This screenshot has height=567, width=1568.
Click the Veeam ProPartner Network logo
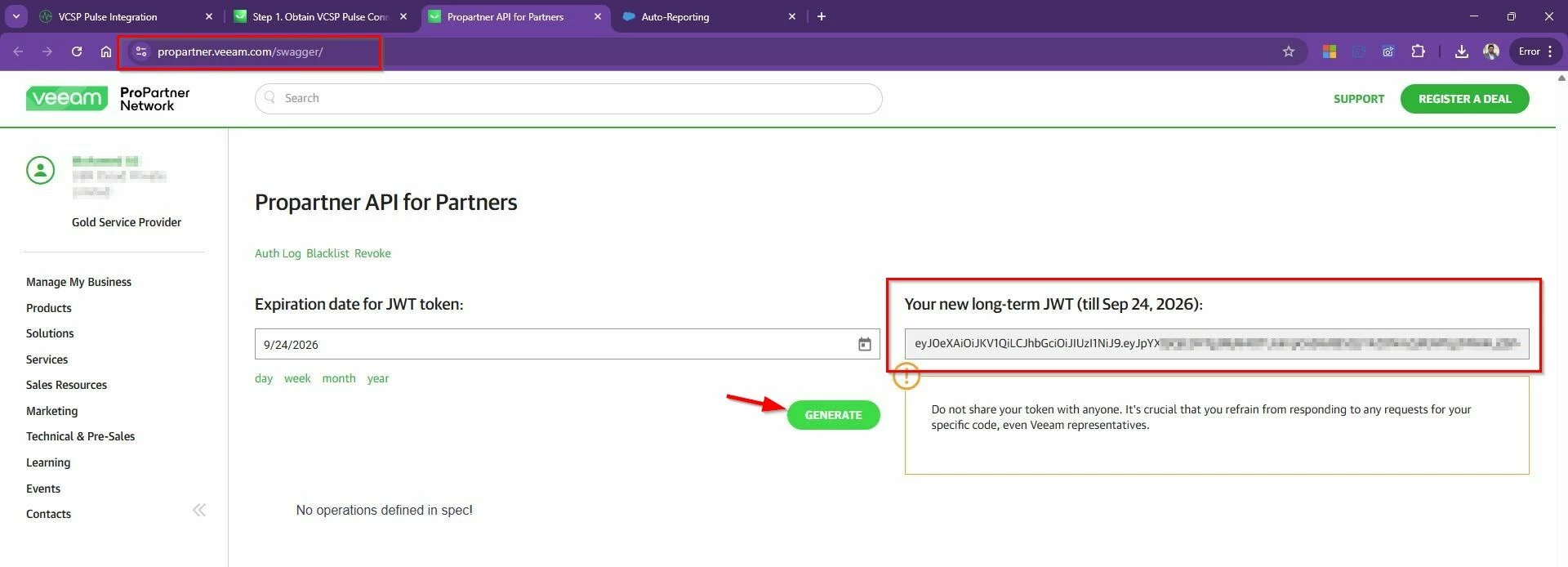(108, 99)
